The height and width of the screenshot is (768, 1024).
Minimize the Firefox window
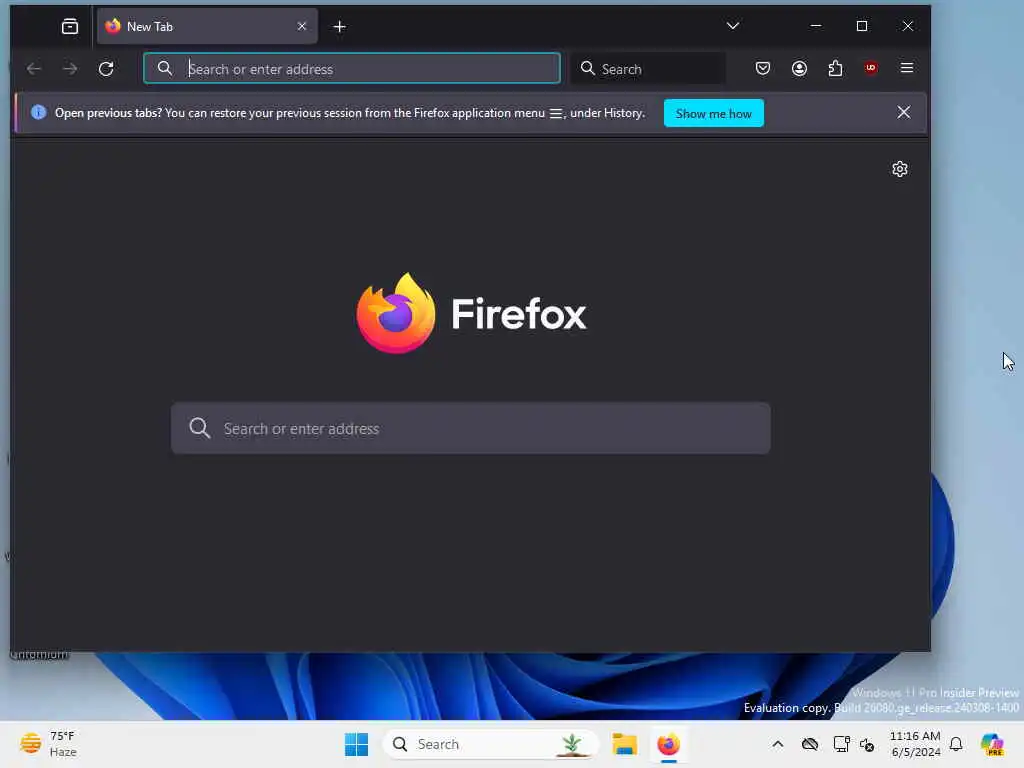pos(816,25)
